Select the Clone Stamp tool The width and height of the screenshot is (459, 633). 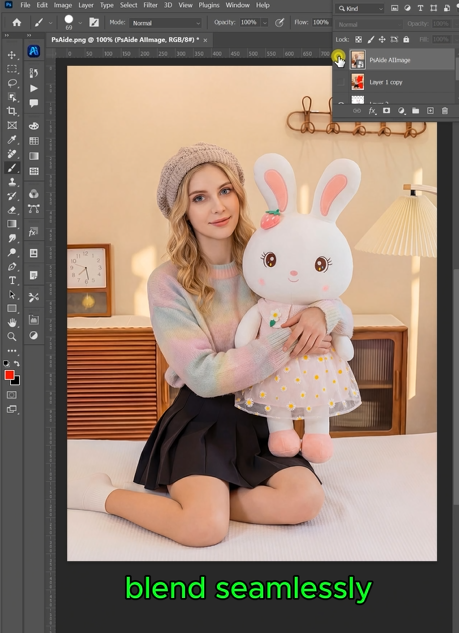(12, 182)
